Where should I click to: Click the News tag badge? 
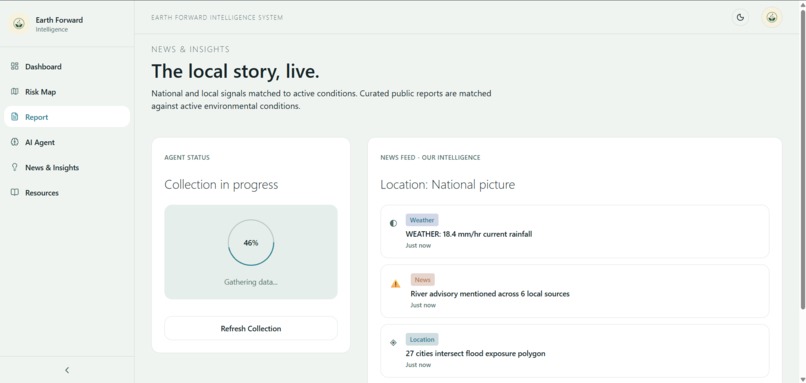[x=423, y=280]
